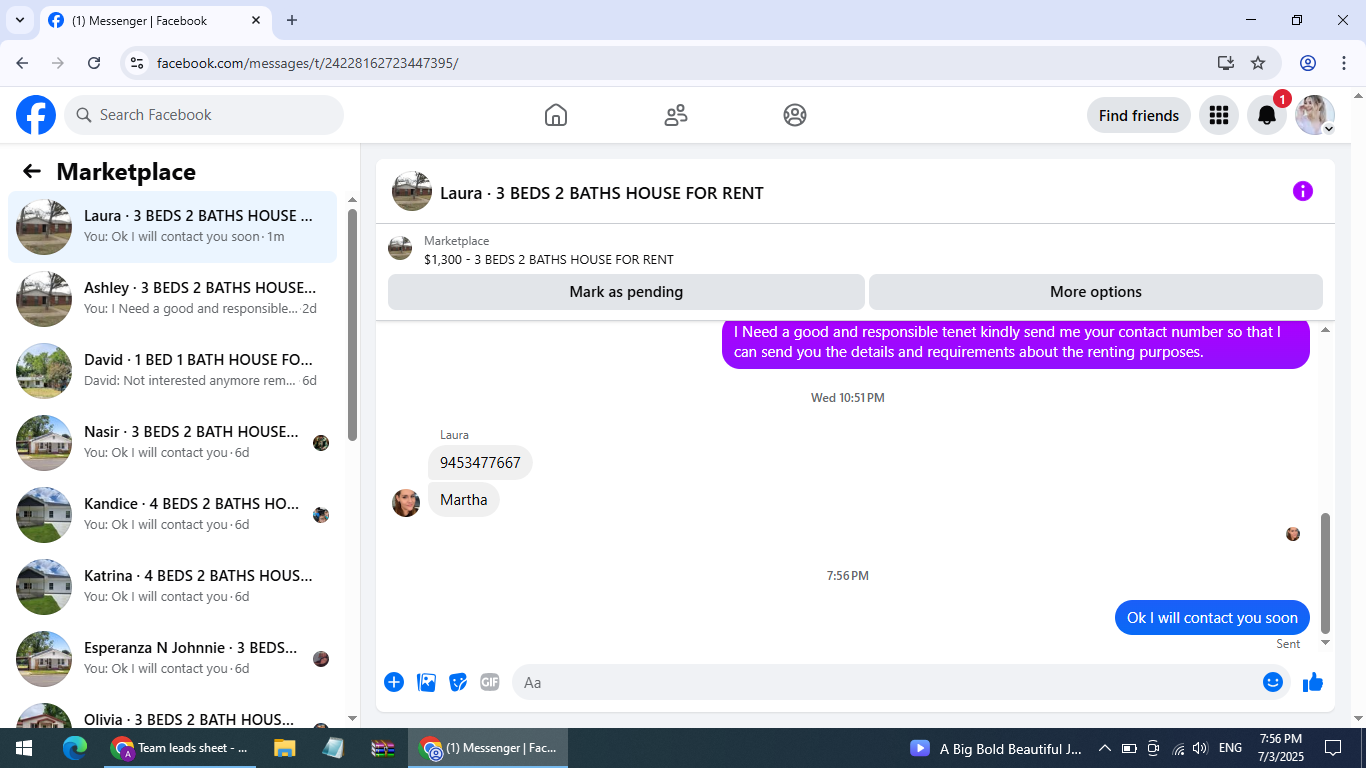The height and width of the screenshot is (768, 1366).
Task: Click the address bar URL
Action: 308,63
